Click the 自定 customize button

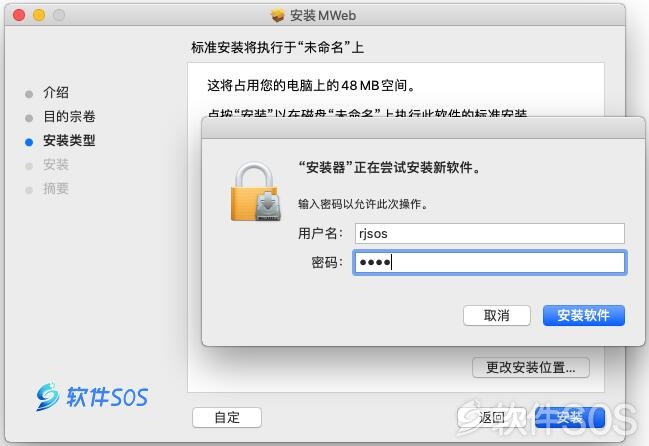coord(227,417)
